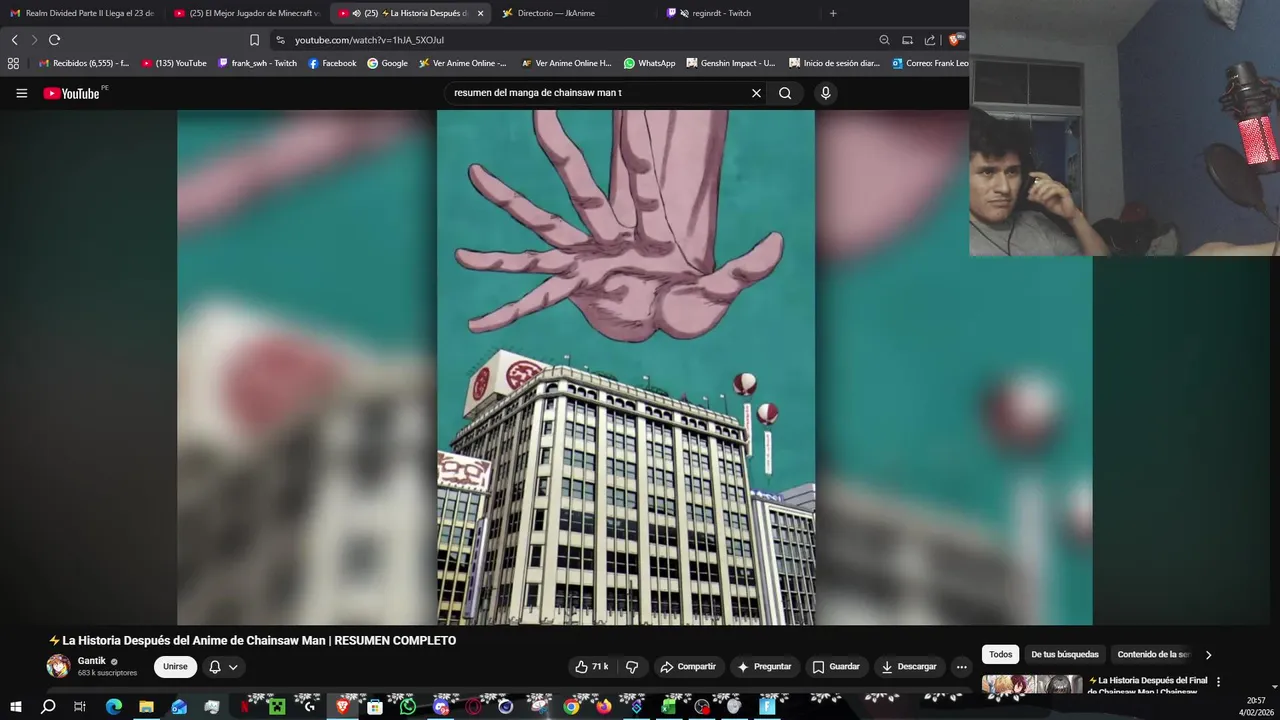The image size is (1280, 720).
Task: Click browser share icon in address bar
Action: click(x=930, y=40)
